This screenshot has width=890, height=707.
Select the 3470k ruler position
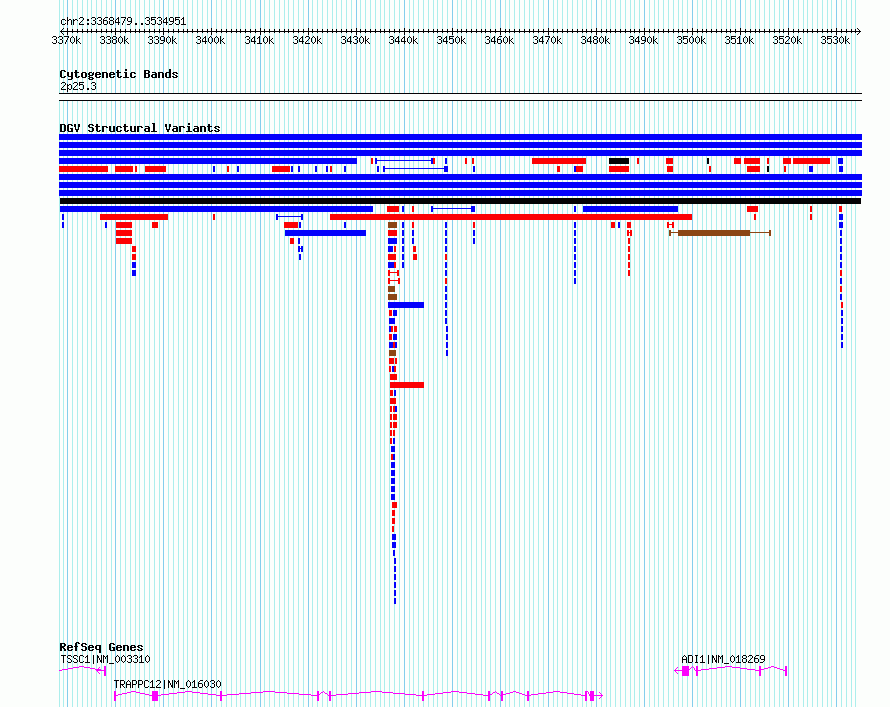tap(547, 40)
